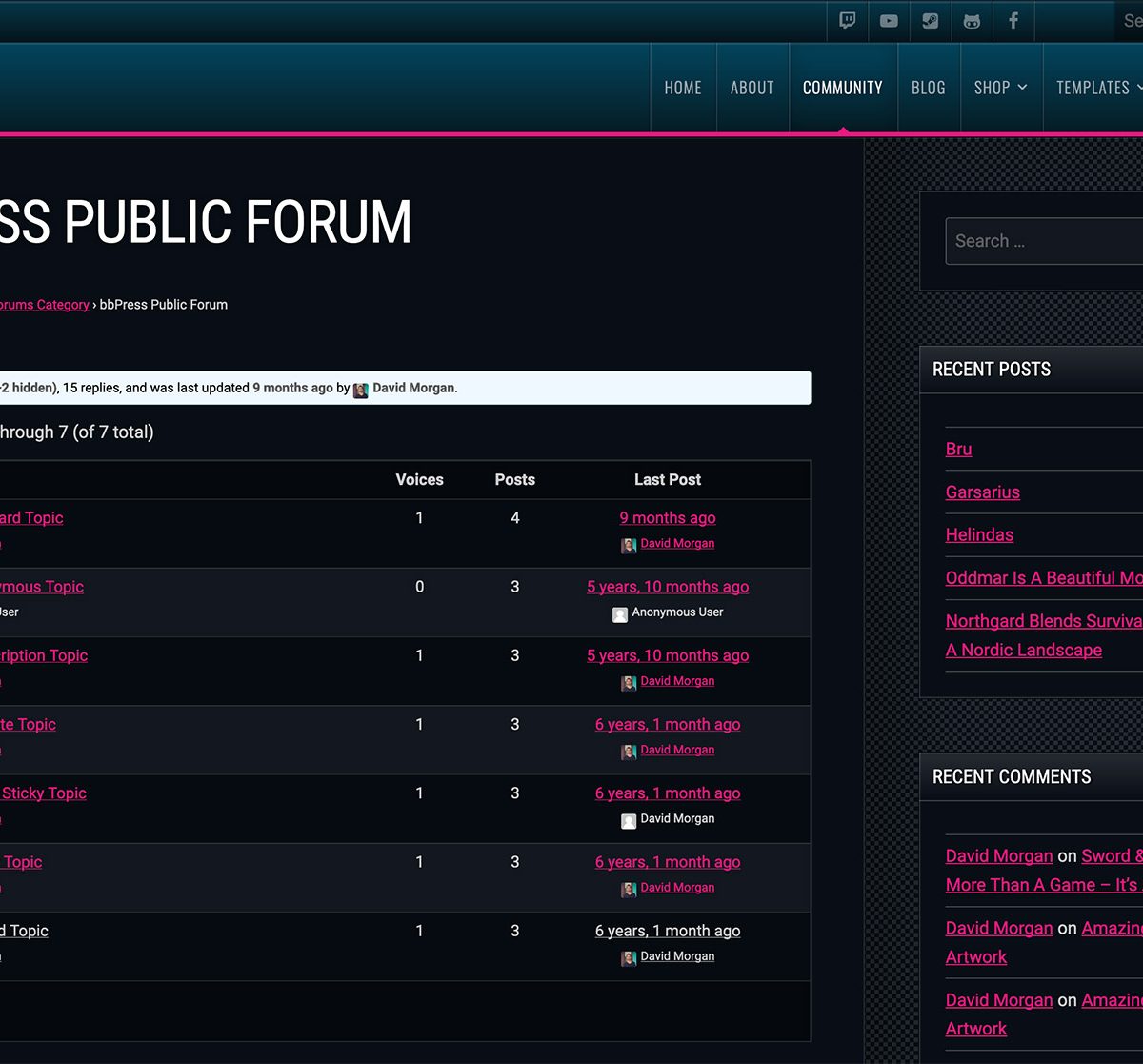Click the '15 replies' text in the notice
This screenshot has width=1143, height=1064.
point(90,388)
